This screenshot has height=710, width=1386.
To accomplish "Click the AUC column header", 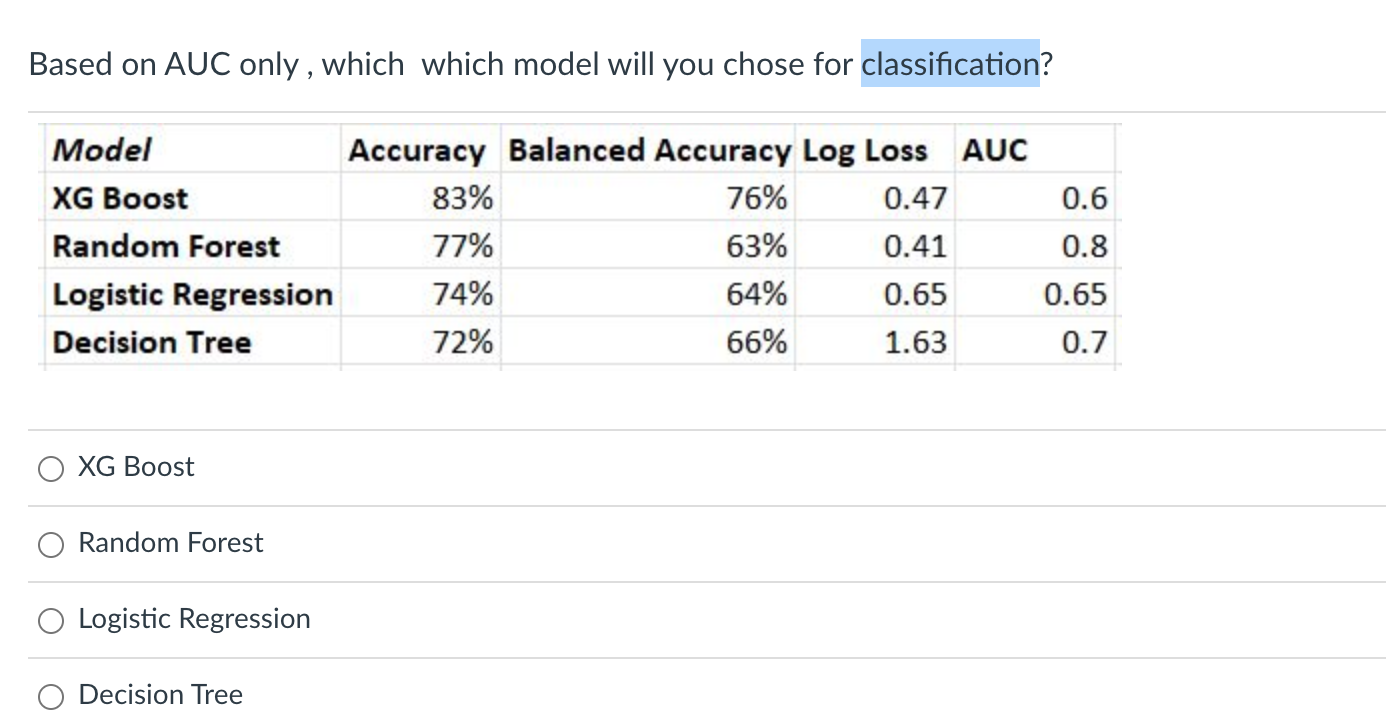I will 995,149.
